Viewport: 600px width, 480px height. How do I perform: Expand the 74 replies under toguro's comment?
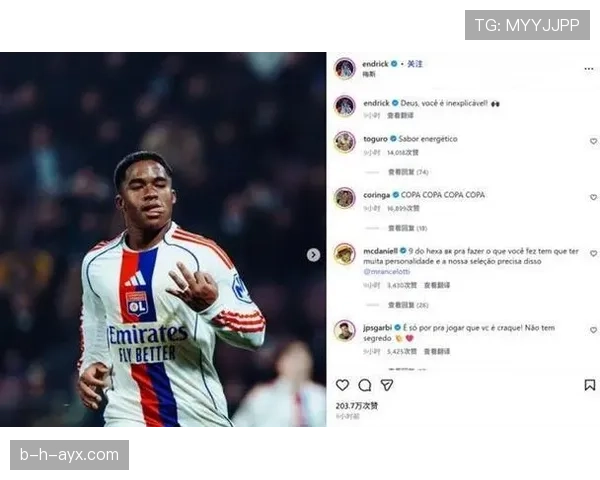408,172
